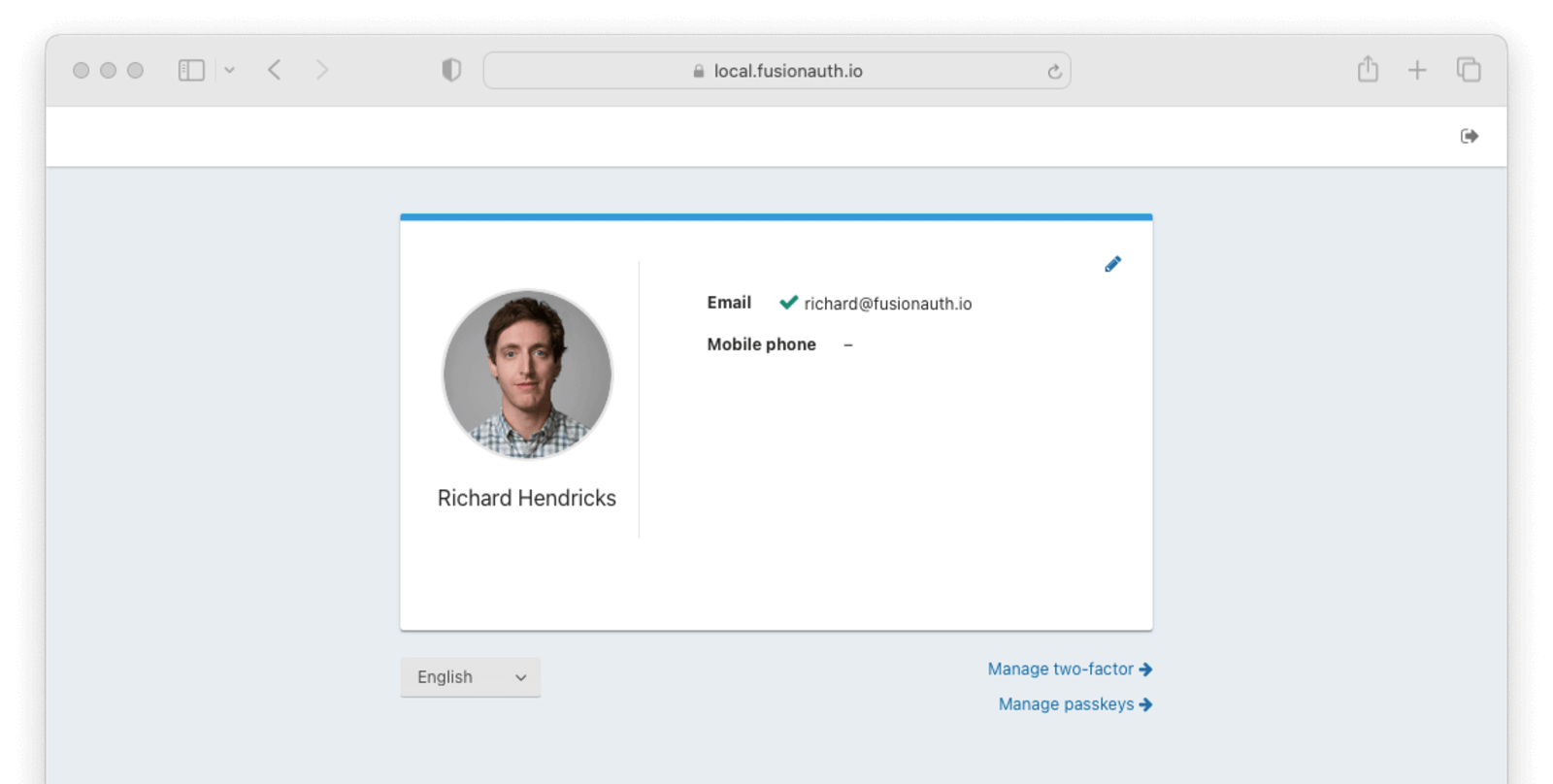
Task: Click the Richard Hendricks name text
Action: click(x=527, y=498)
